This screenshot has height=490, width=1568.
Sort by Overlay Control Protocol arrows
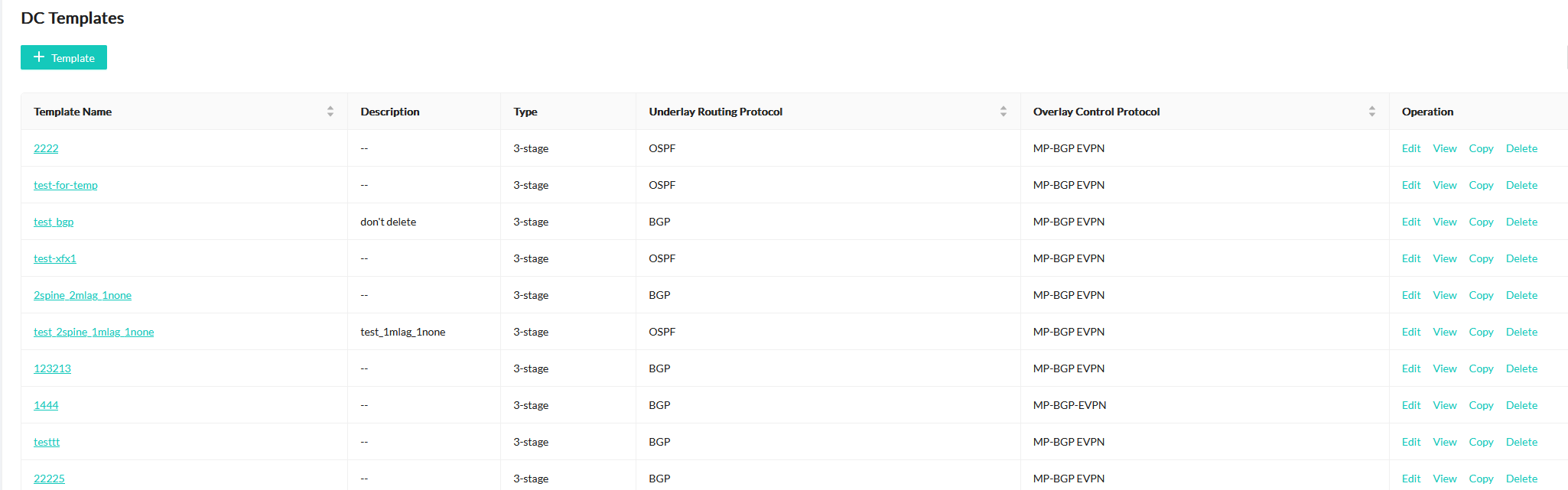coord(1371,112)
